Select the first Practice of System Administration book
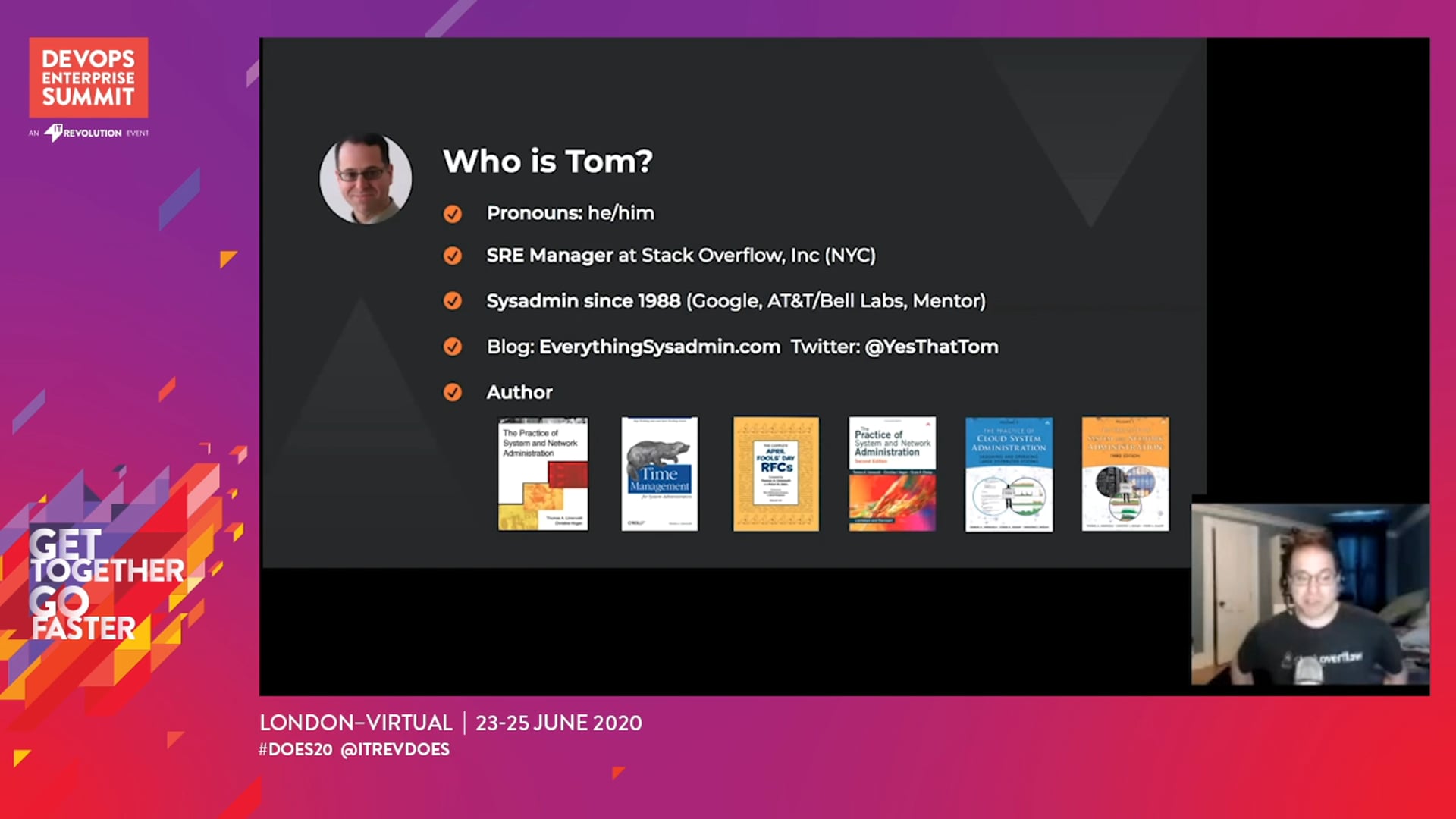 [x=543, y=474]
